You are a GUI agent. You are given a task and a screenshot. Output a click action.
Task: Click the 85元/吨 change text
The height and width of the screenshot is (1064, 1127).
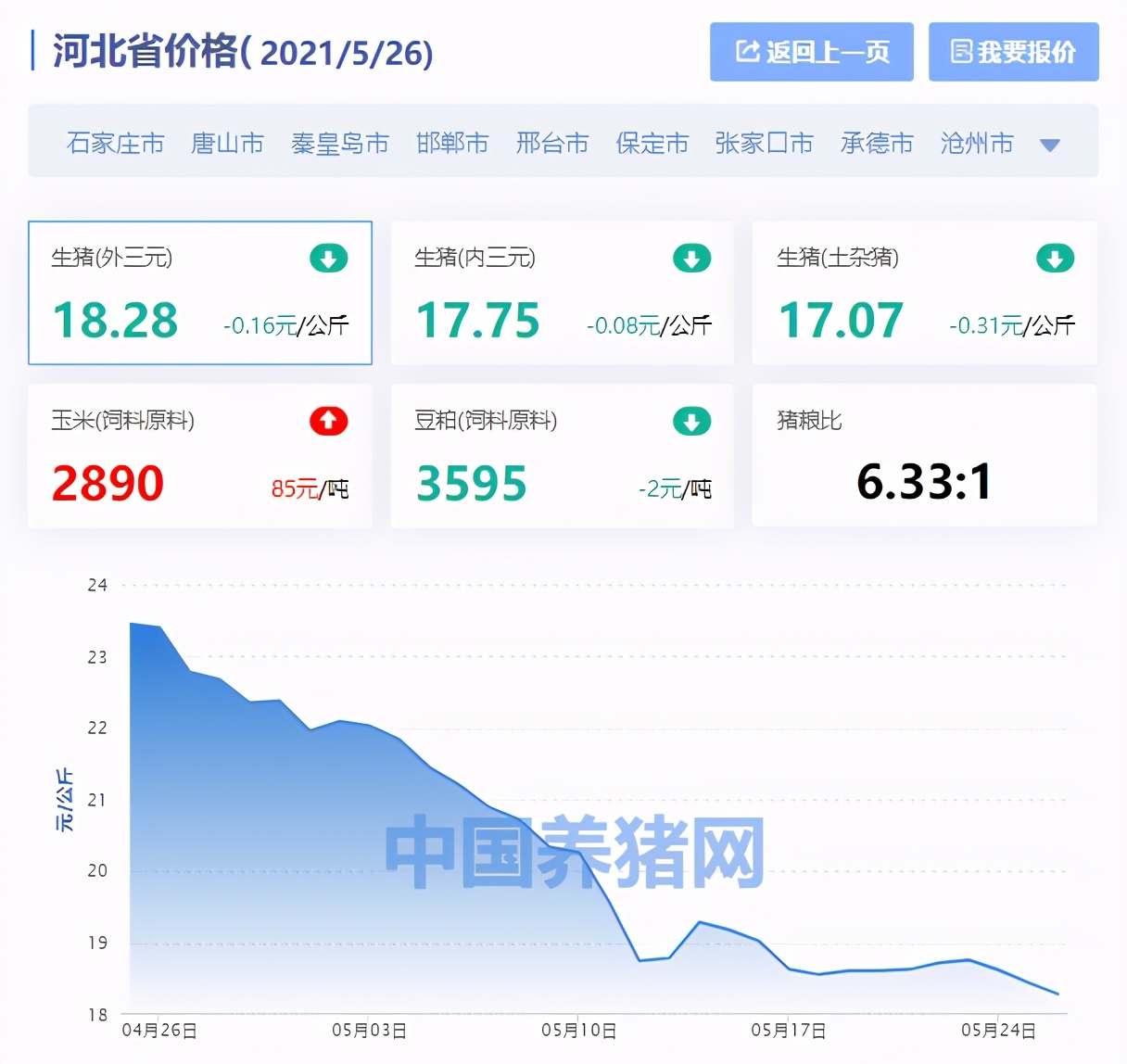pos(310,488)
